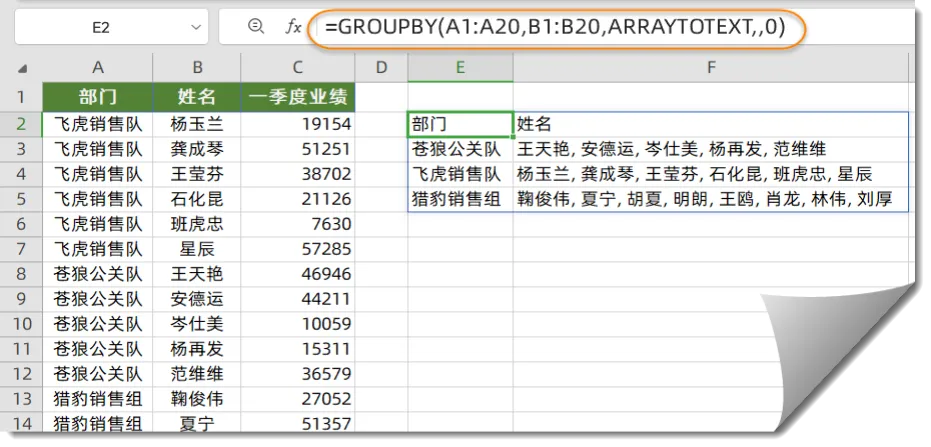Click value 57285 in column C

coord(298,249)
